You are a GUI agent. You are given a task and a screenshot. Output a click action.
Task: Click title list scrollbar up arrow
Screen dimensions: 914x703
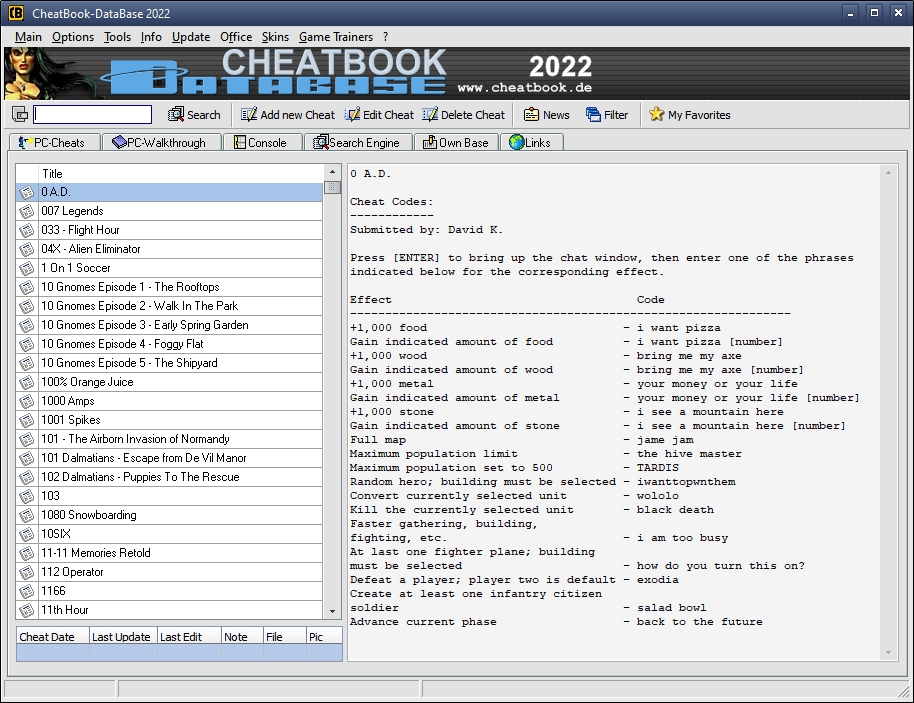tap(332, 172)
